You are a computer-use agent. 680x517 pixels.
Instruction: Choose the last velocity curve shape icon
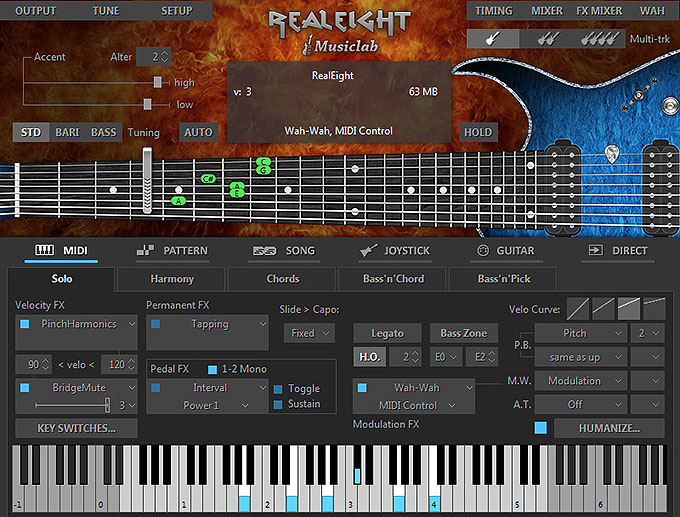coord(654,308)
